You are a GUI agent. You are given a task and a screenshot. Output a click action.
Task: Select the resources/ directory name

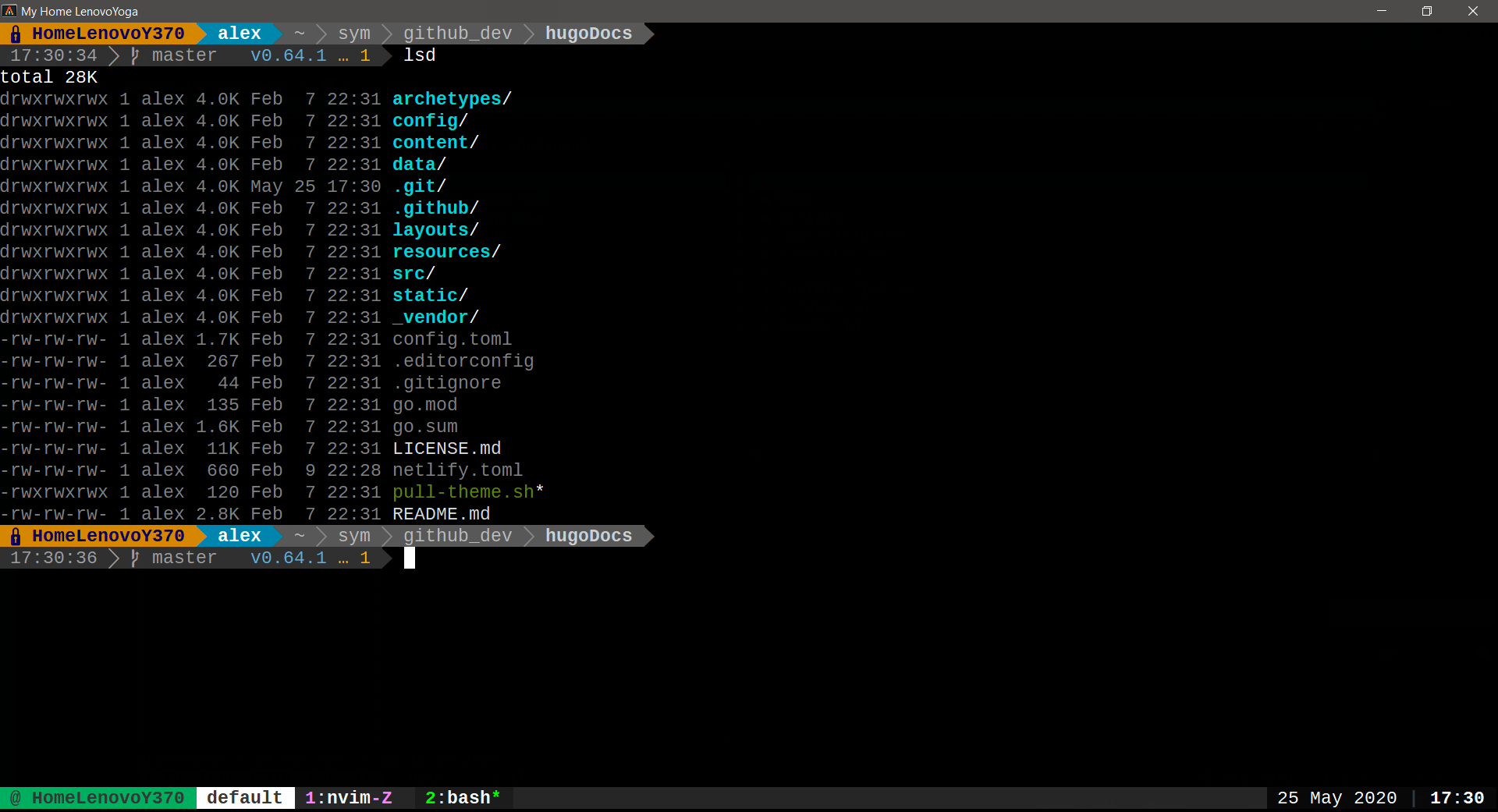(x=446, y=252)
